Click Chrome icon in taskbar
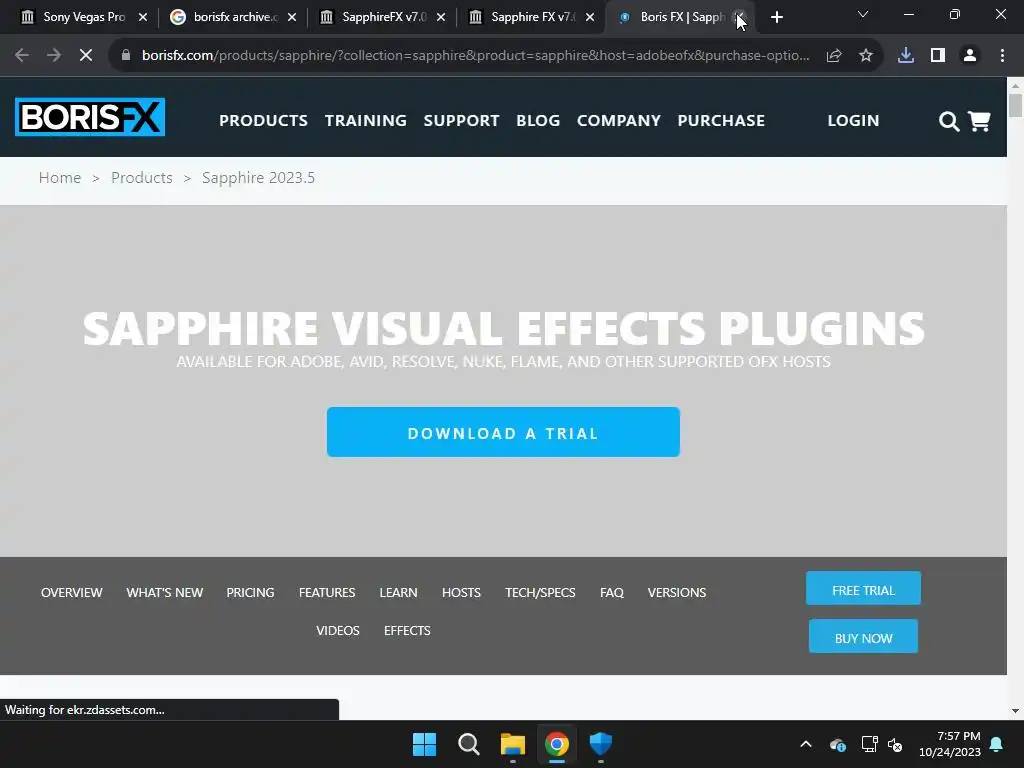Viewport: 1024px width, 768px height. (557, 744)
